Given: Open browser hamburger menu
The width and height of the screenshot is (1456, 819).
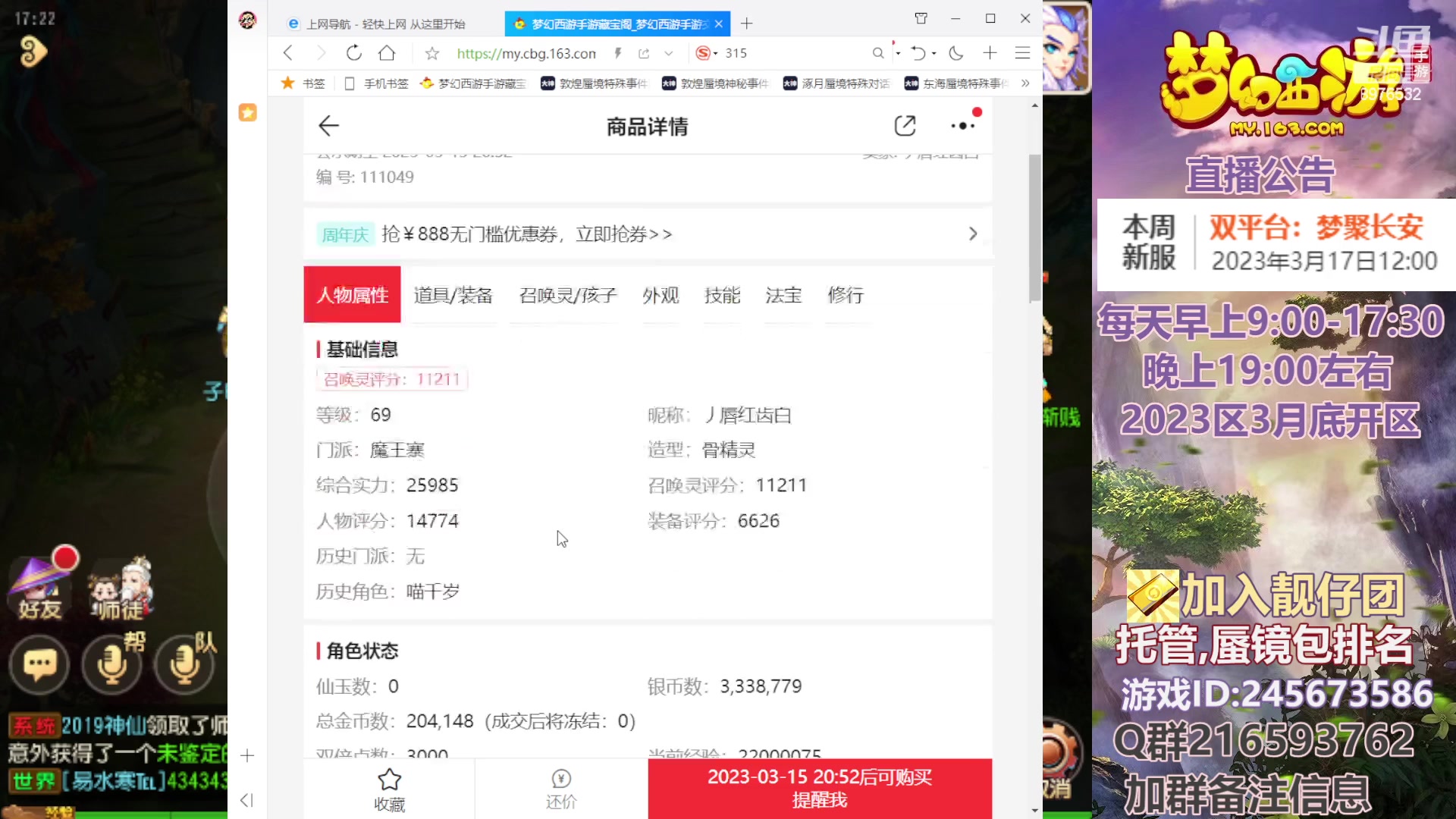Looking at the screenshot, I should click(1022, 53).
